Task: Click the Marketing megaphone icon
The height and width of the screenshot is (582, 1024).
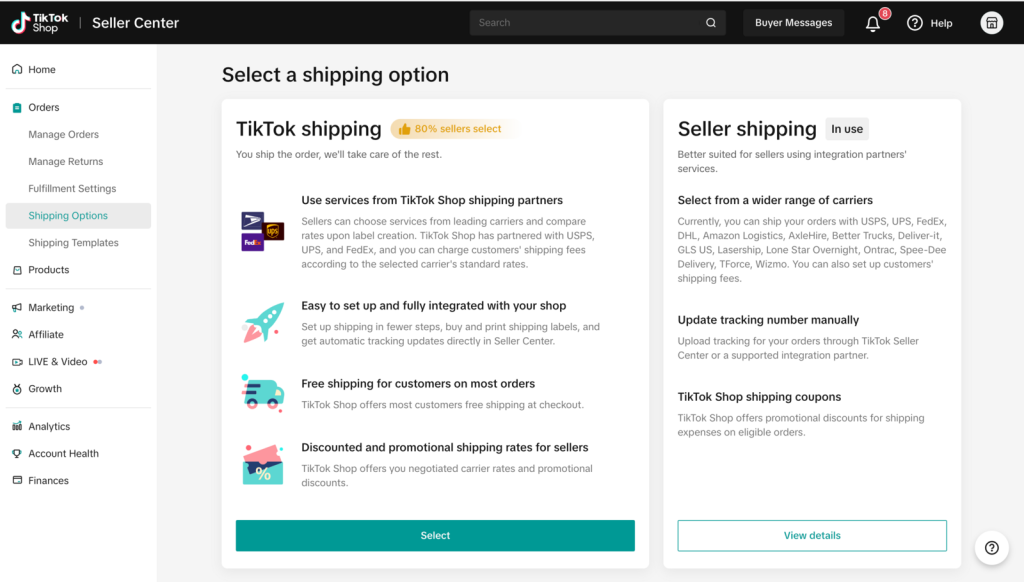Action: pyautogui.click(x=16, y=307)
